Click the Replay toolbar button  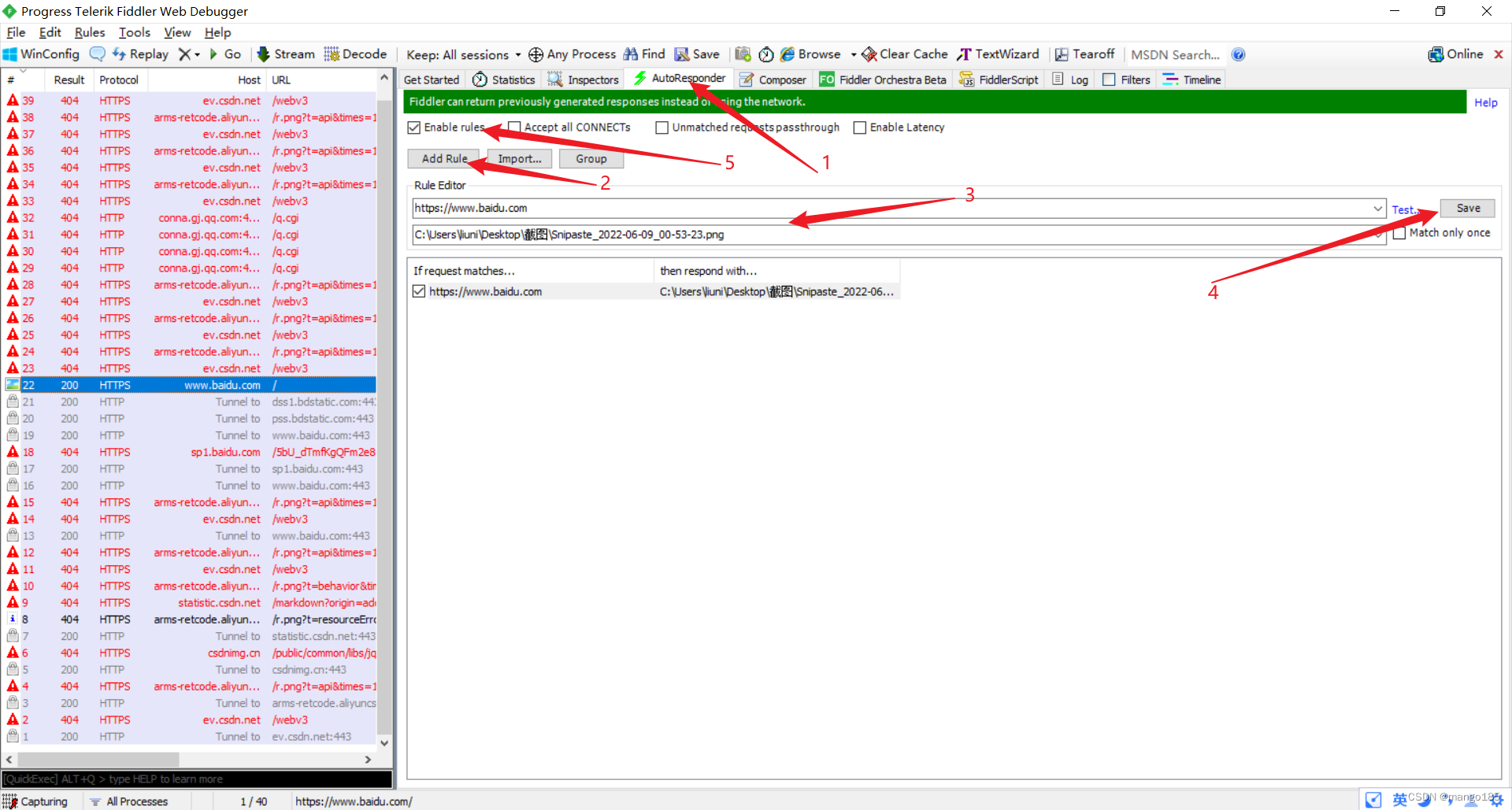pos(140,54)
